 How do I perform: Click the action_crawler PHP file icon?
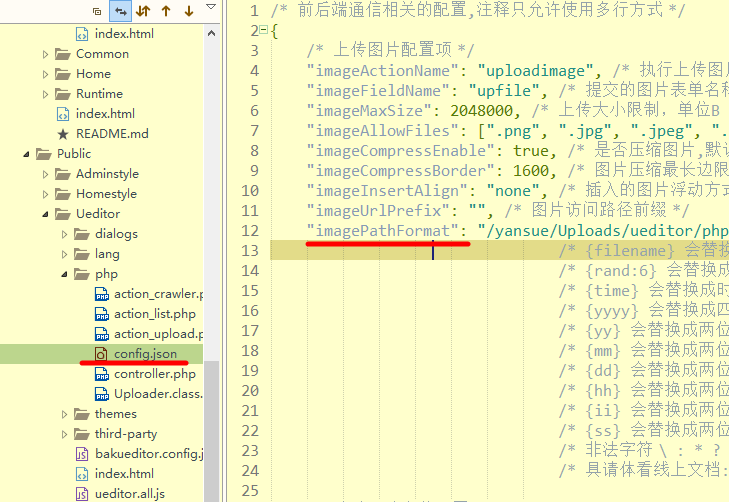tap(102, 294)
